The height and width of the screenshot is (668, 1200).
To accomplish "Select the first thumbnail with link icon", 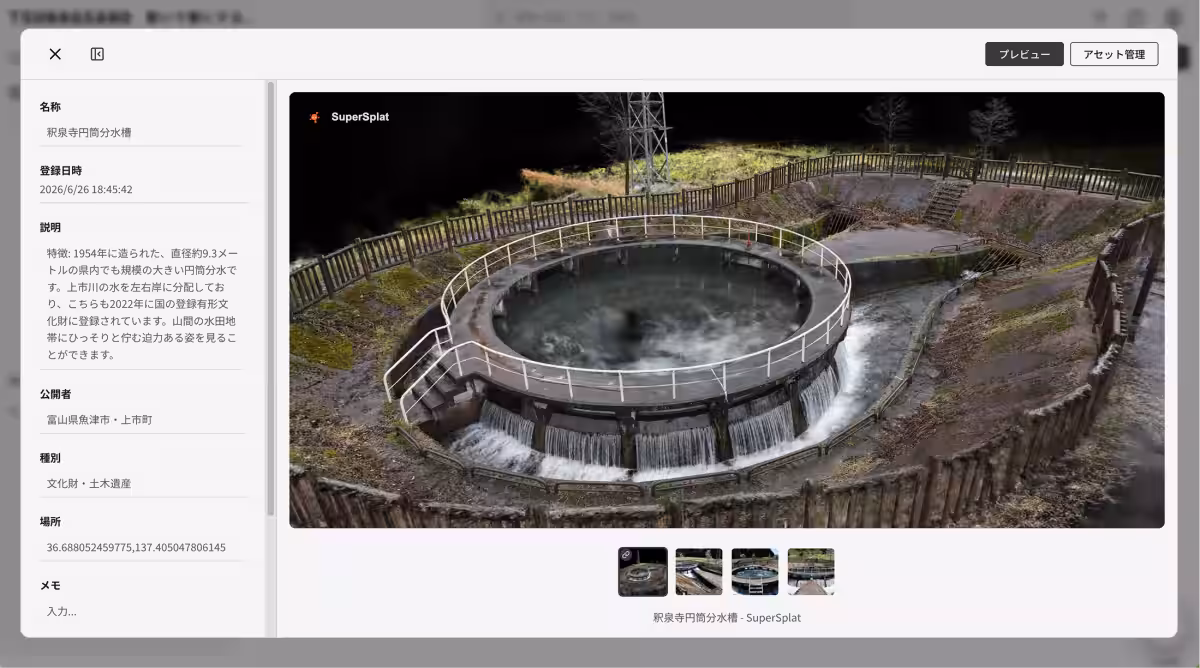I will point(643,571).
